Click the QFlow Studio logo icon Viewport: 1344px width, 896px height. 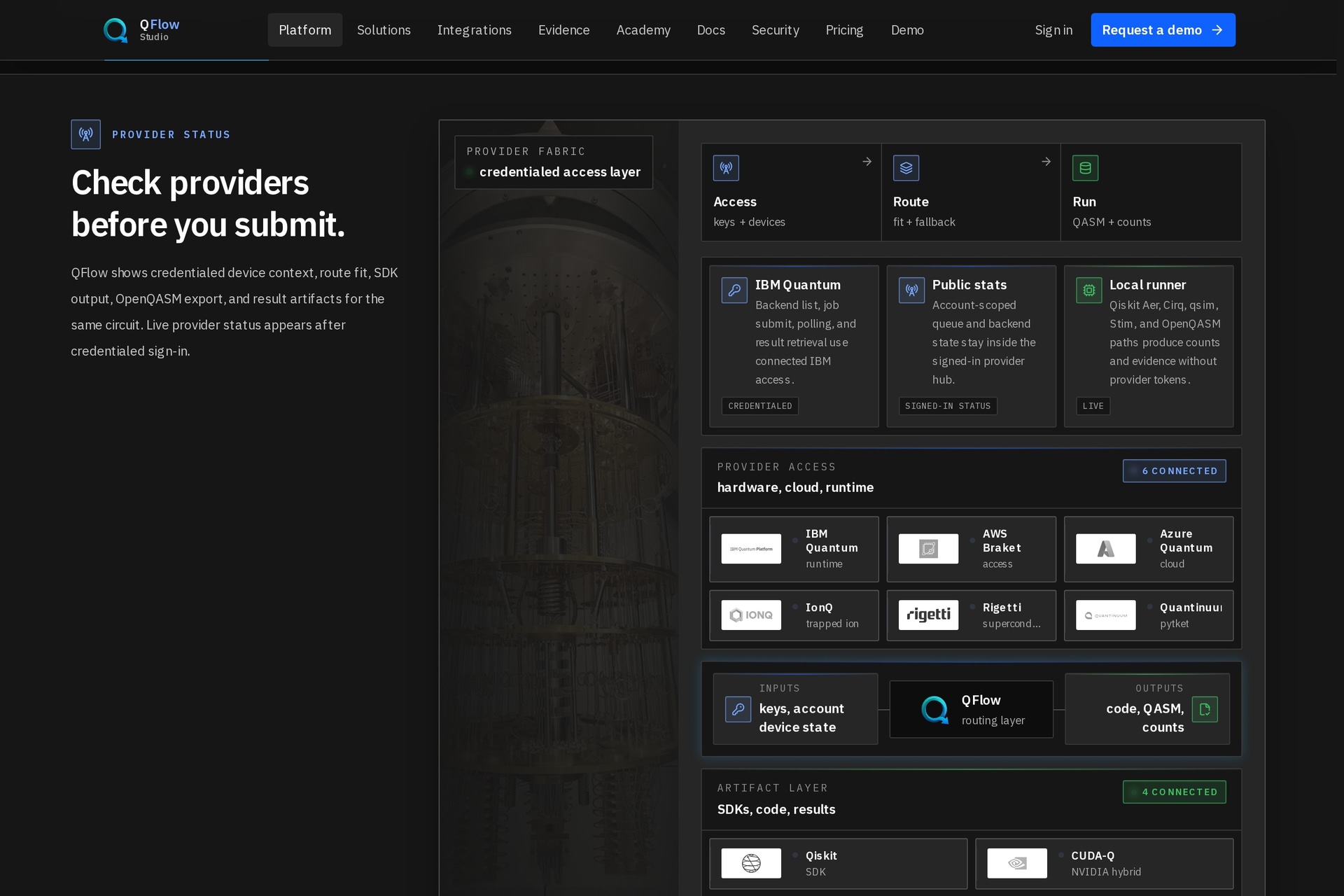point(115,30)
